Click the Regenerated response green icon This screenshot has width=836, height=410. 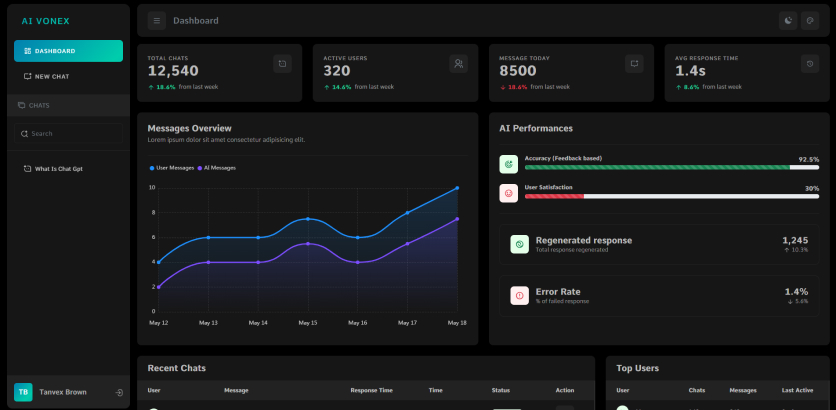point(519,244)
